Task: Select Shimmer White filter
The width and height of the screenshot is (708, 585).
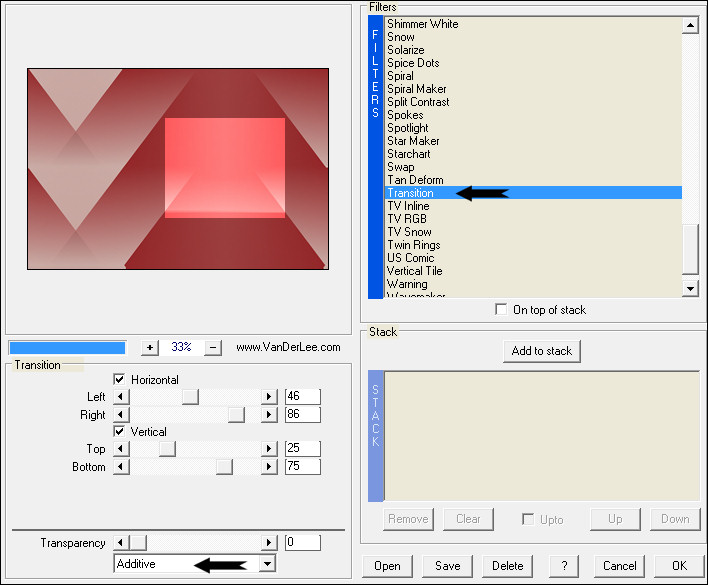Action: (x=533, y=24)
